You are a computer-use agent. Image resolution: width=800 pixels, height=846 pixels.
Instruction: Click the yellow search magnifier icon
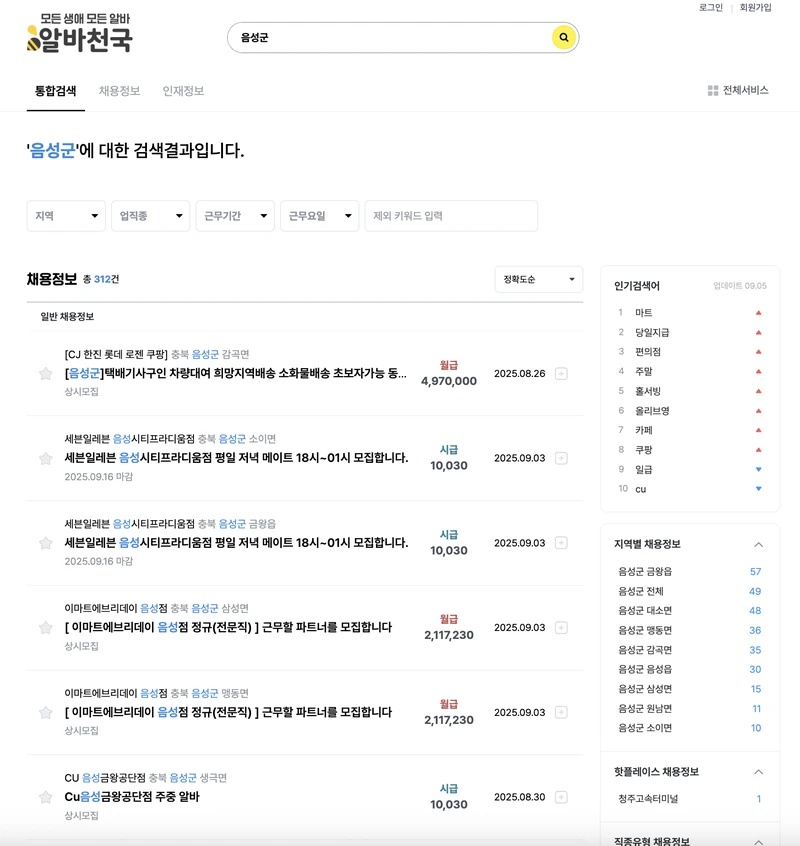click(563, 37)
